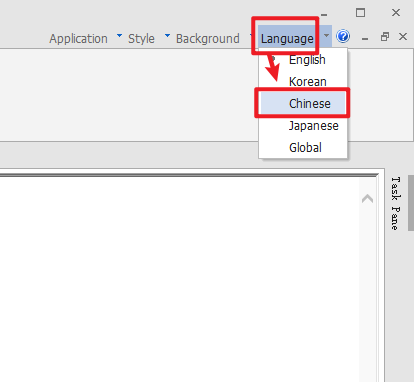Viewport: 414px width, 382px height.
Task: Restore down the inner document window
Action: (x=385, y=36)
